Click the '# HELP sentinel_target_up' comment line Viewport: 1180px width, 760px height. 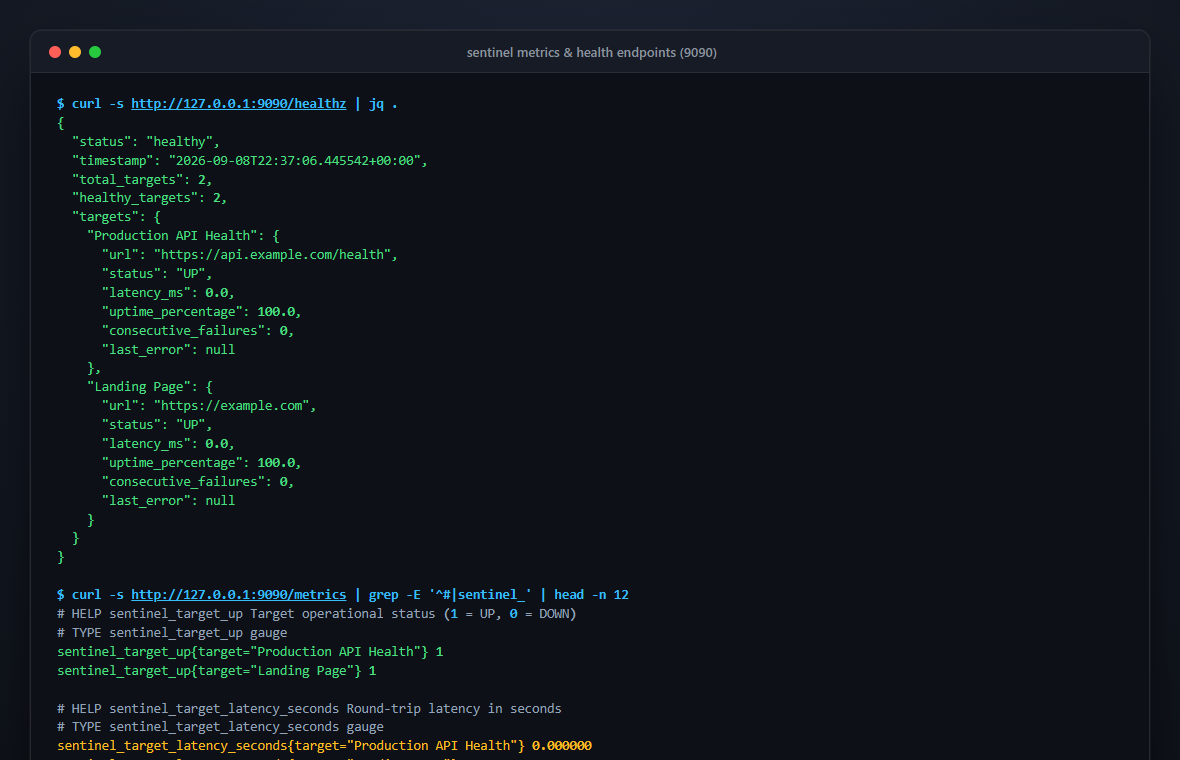(317, 614)
